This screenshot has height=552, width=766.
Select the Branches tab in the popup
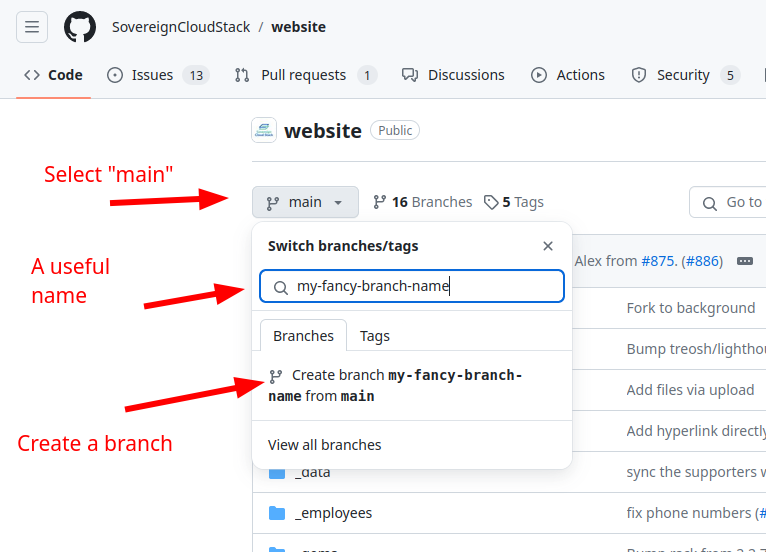point(303,336)
